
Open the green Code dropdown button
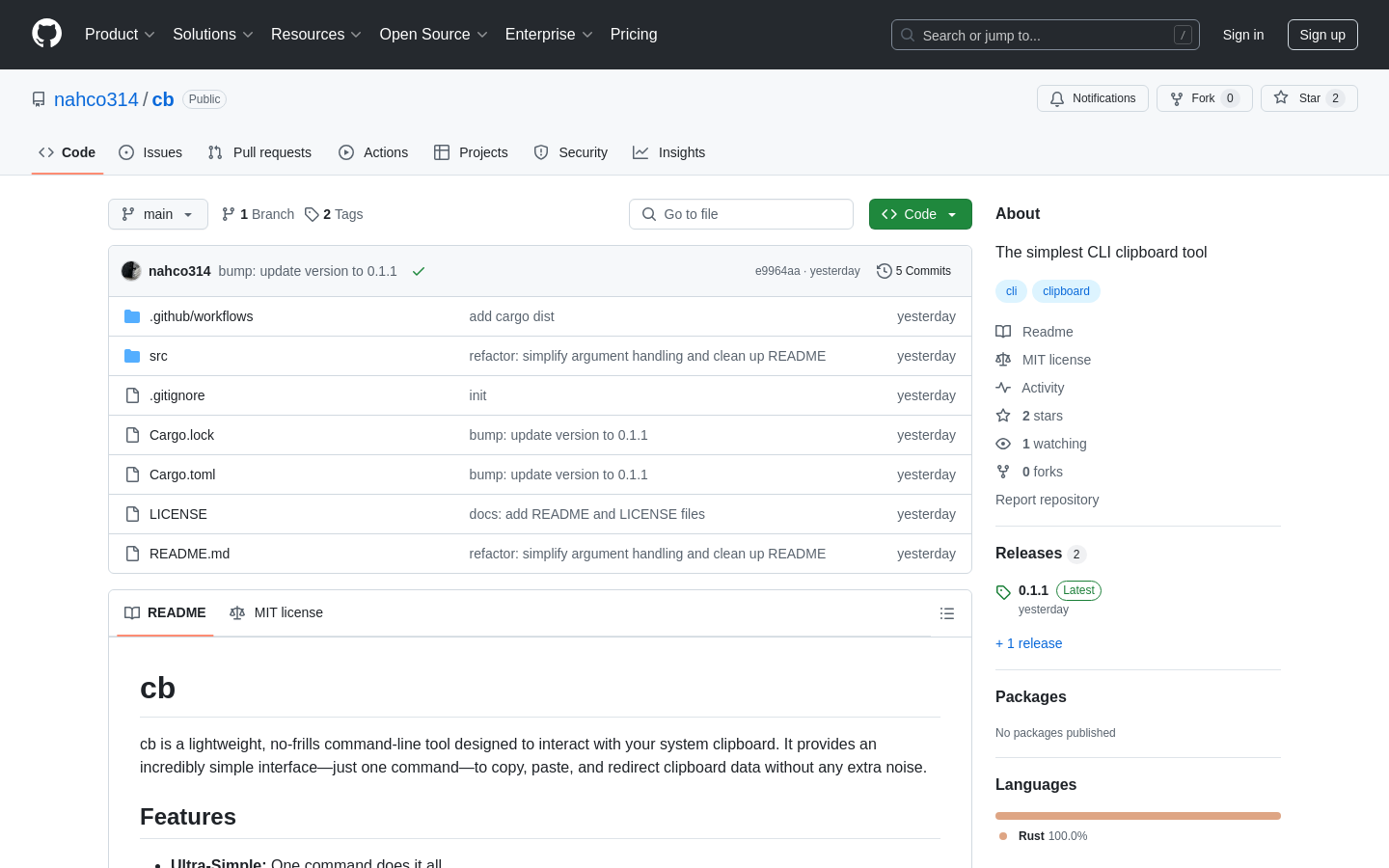click(x=920, y=214)
